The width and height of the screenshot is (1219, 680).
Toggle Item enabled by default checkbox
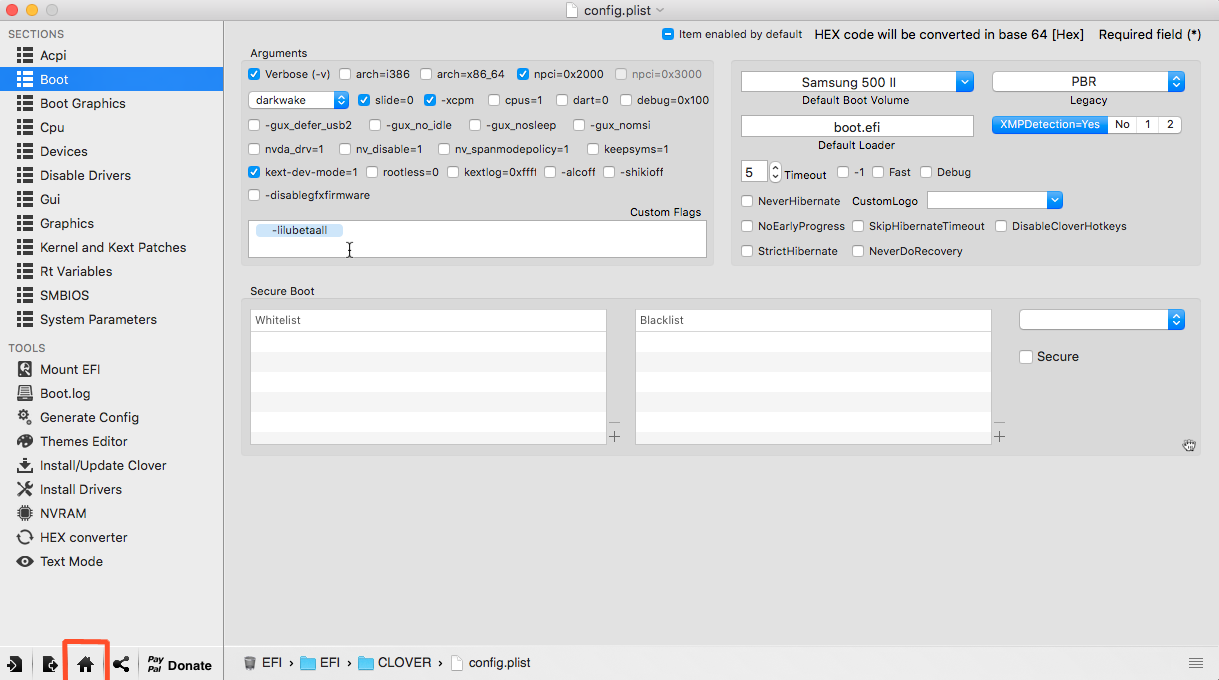(x=668, y=34)
